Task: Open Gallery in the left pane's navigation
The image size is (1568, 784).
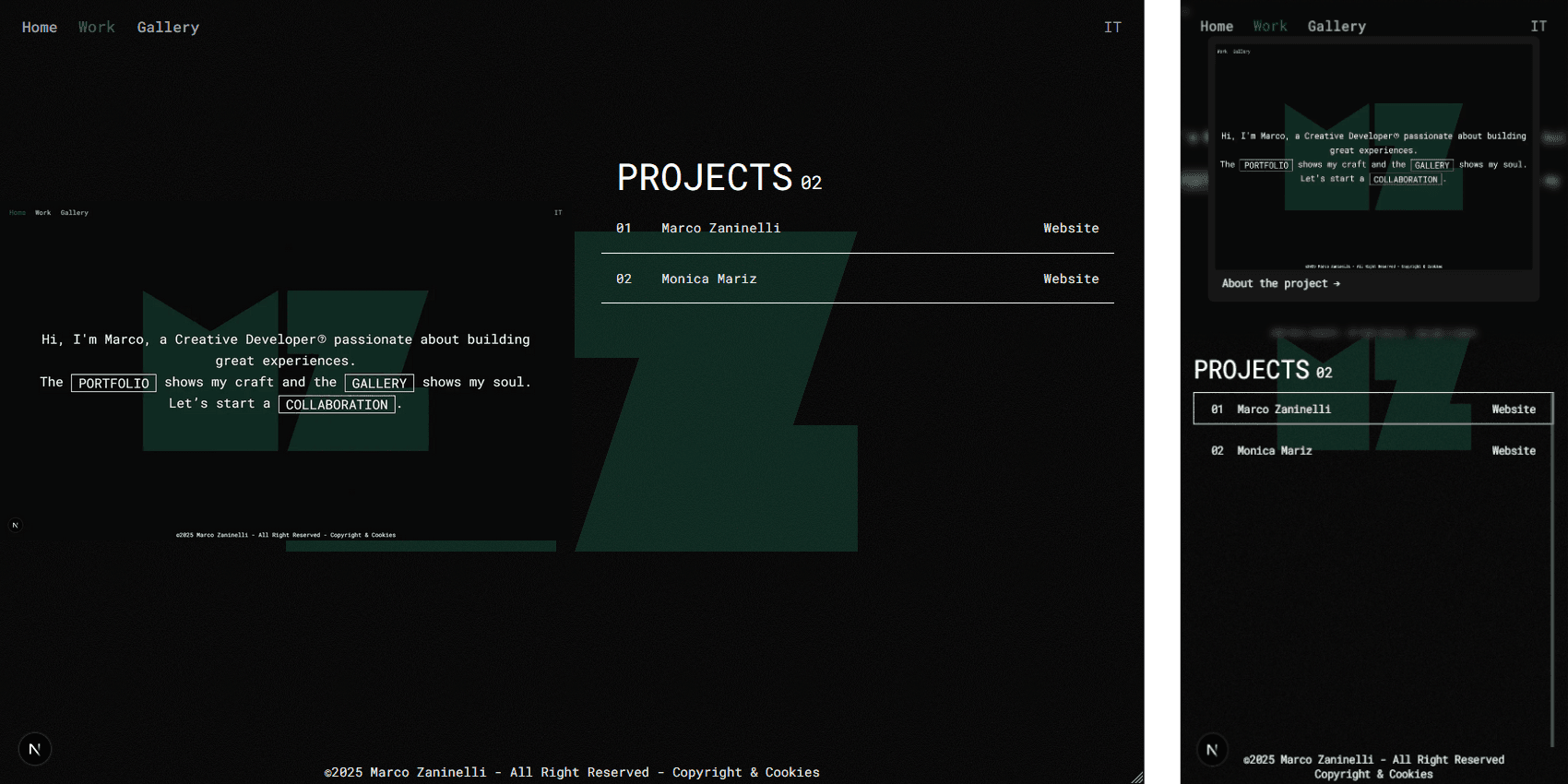Action: pos(168,28)
